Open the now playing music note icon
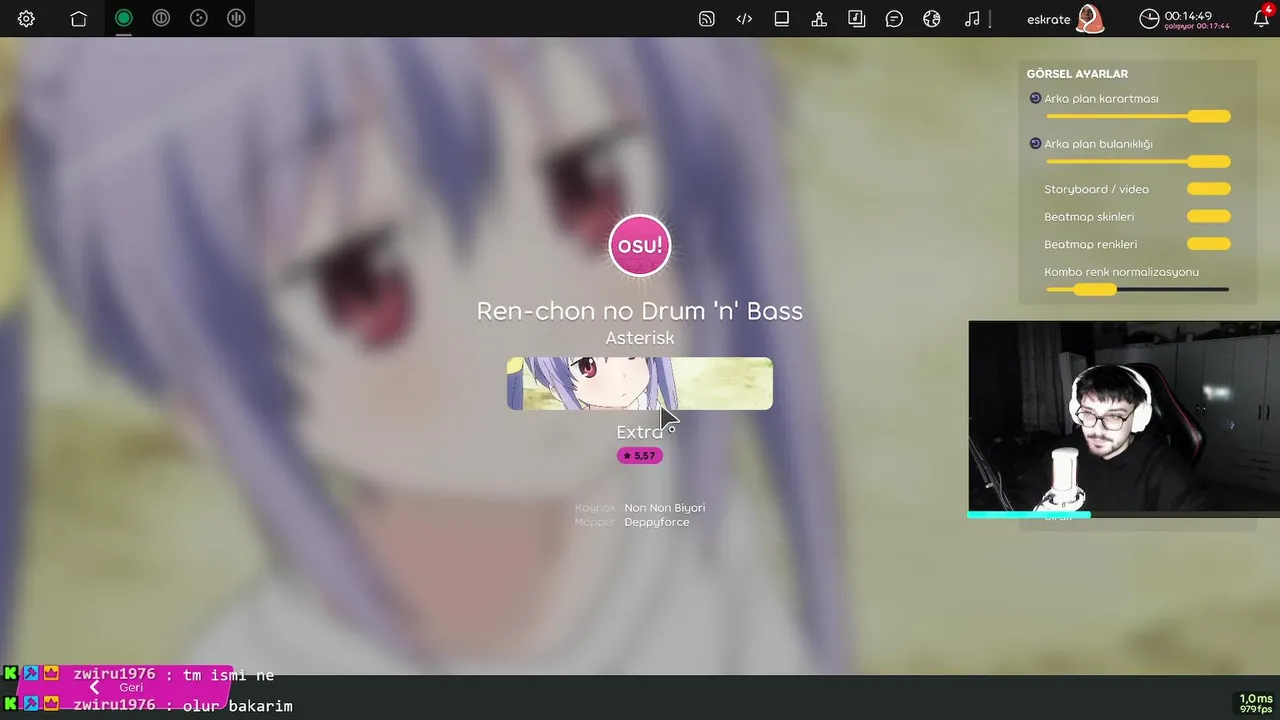 (x=972, y=19)
